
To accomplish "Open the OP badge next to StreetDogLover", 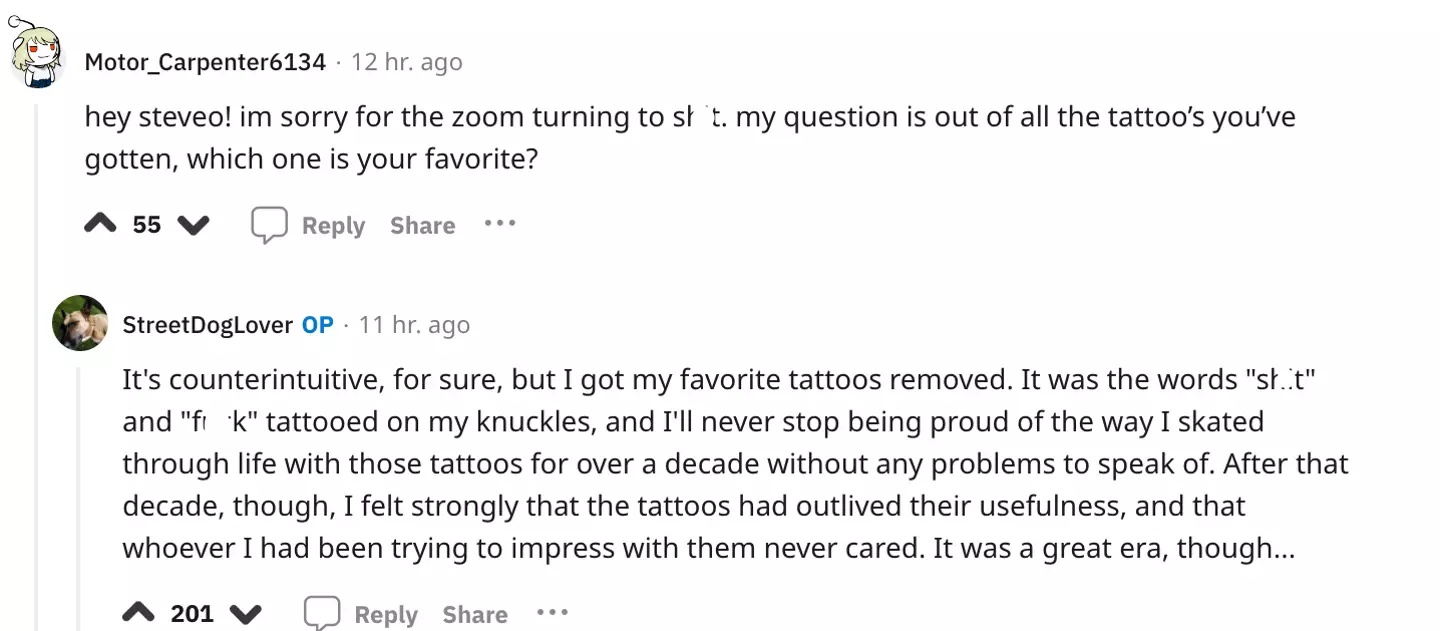I will [316, 324].
